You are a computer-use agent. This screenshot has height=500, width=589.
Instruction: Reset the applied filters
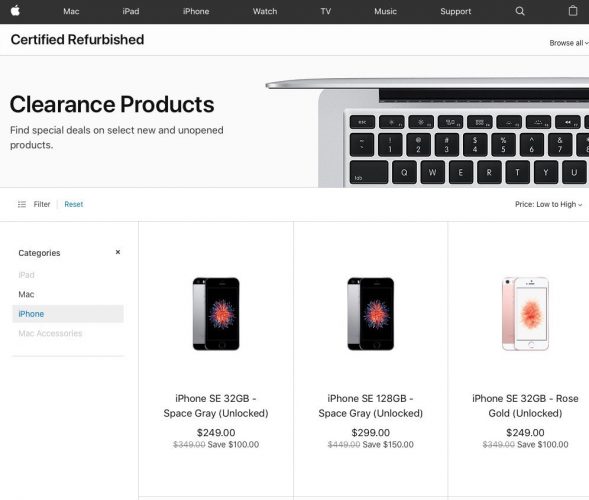point(74,204)
